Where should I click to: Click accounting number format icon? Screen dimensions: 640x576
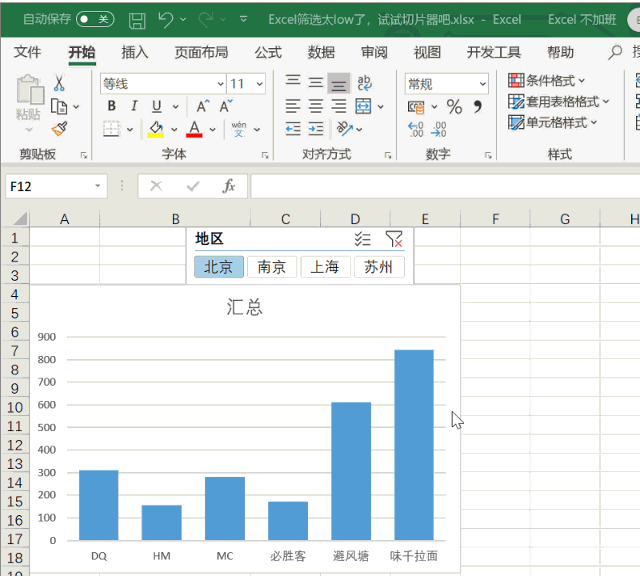(416, 107)
